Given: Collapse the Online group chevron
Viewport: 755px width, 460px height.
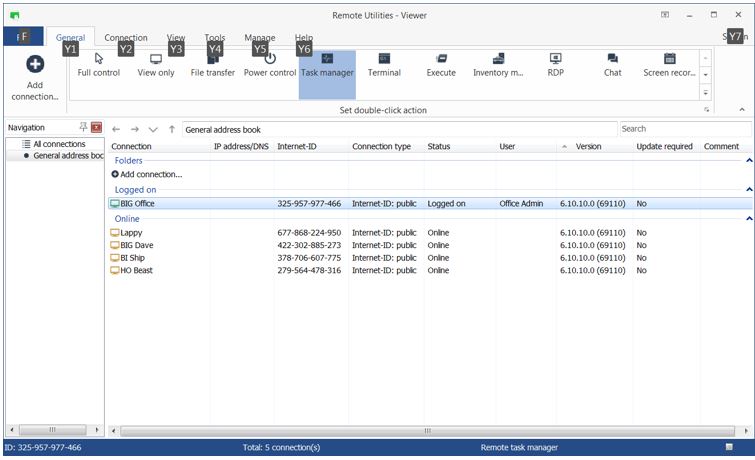Looking at the screenshot, I should click(749, 218).
